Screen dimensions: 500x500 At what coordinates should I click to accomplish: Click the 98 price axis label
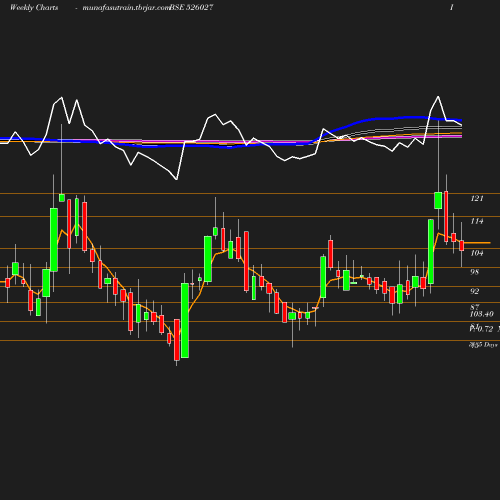(x=474, y=272)
